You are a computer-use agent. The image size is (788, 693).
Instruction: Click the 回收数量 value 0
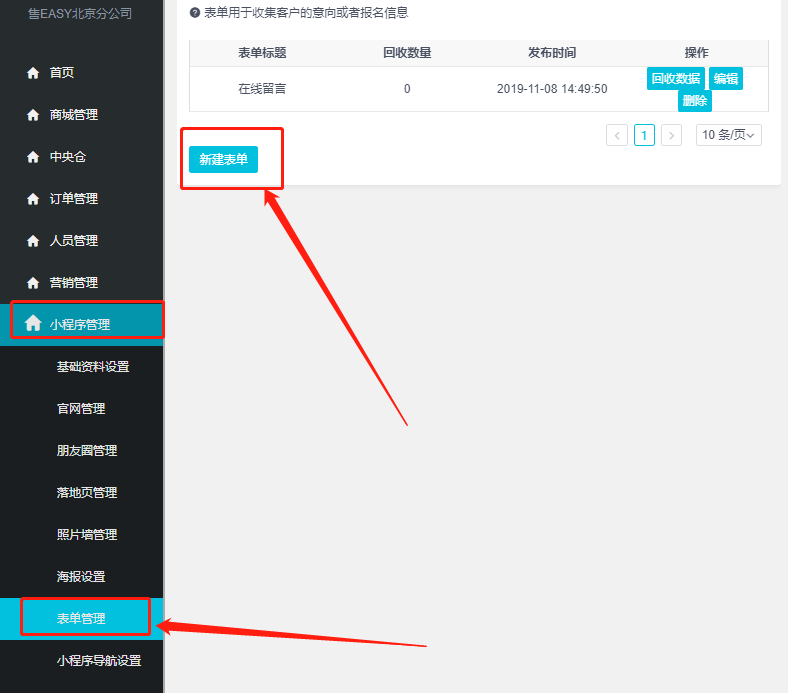point(407,89)
